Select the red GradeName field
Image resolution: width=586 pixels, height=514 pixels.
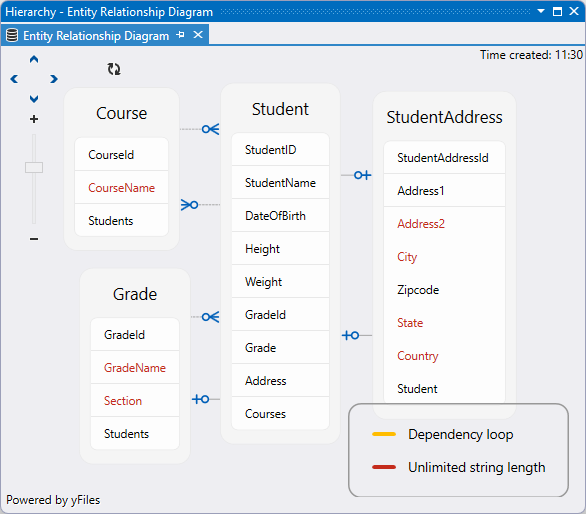click(x=135, y=367)
